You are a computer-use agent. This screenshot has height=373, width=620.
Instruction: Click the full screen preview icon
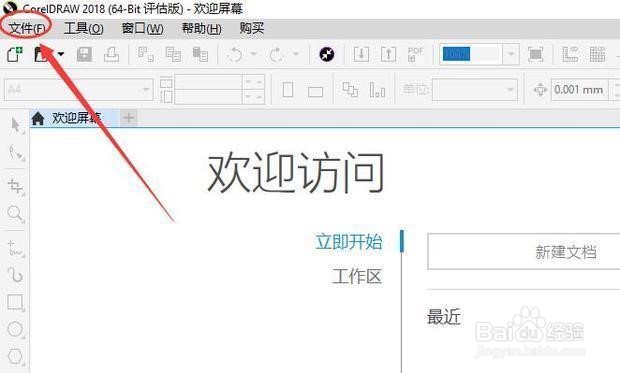[x=535, y=54]
